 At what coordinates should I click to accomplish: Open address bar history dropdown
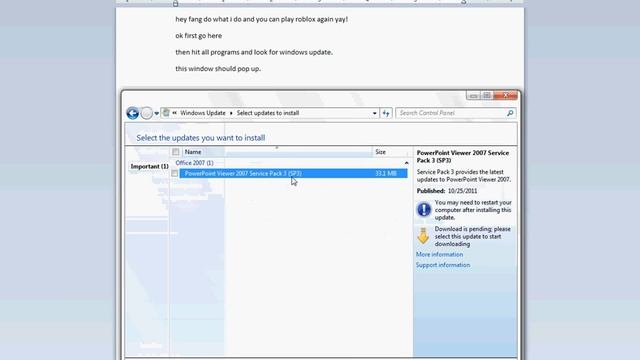tap(374, 113)
